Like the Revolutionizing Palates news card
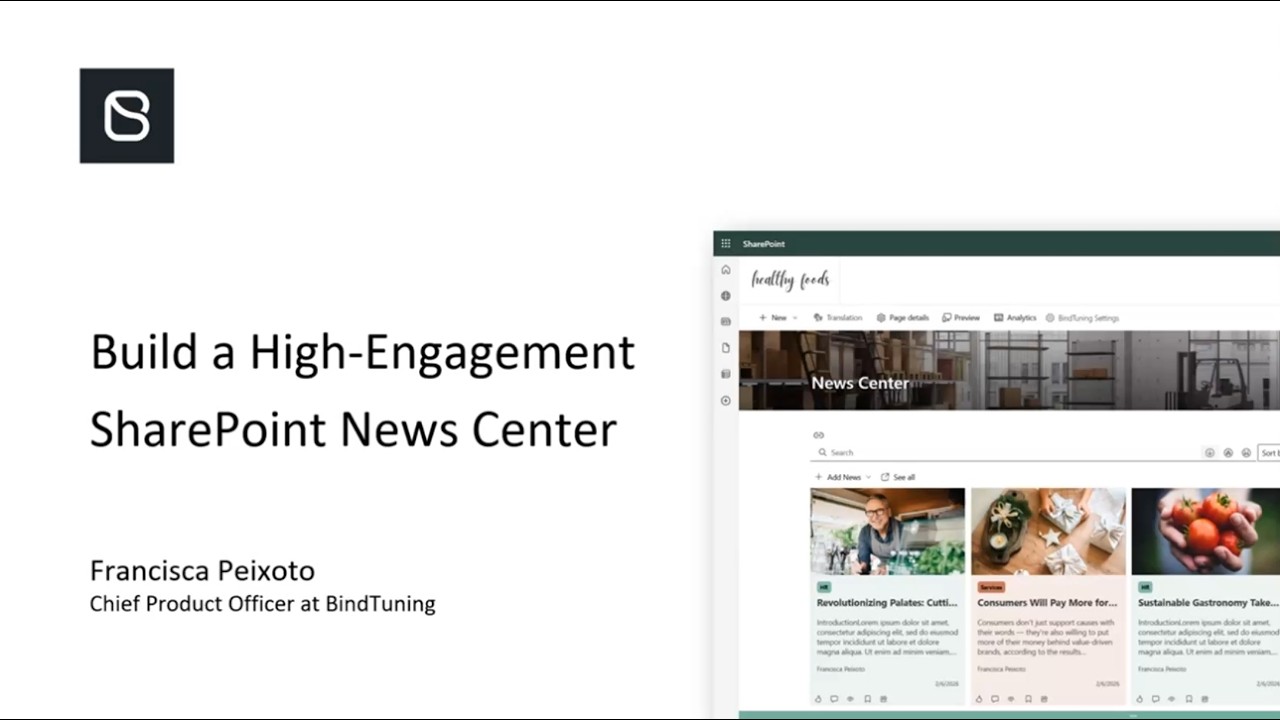The width and height of the screenshot is (1280, 720). coord(818,699)
